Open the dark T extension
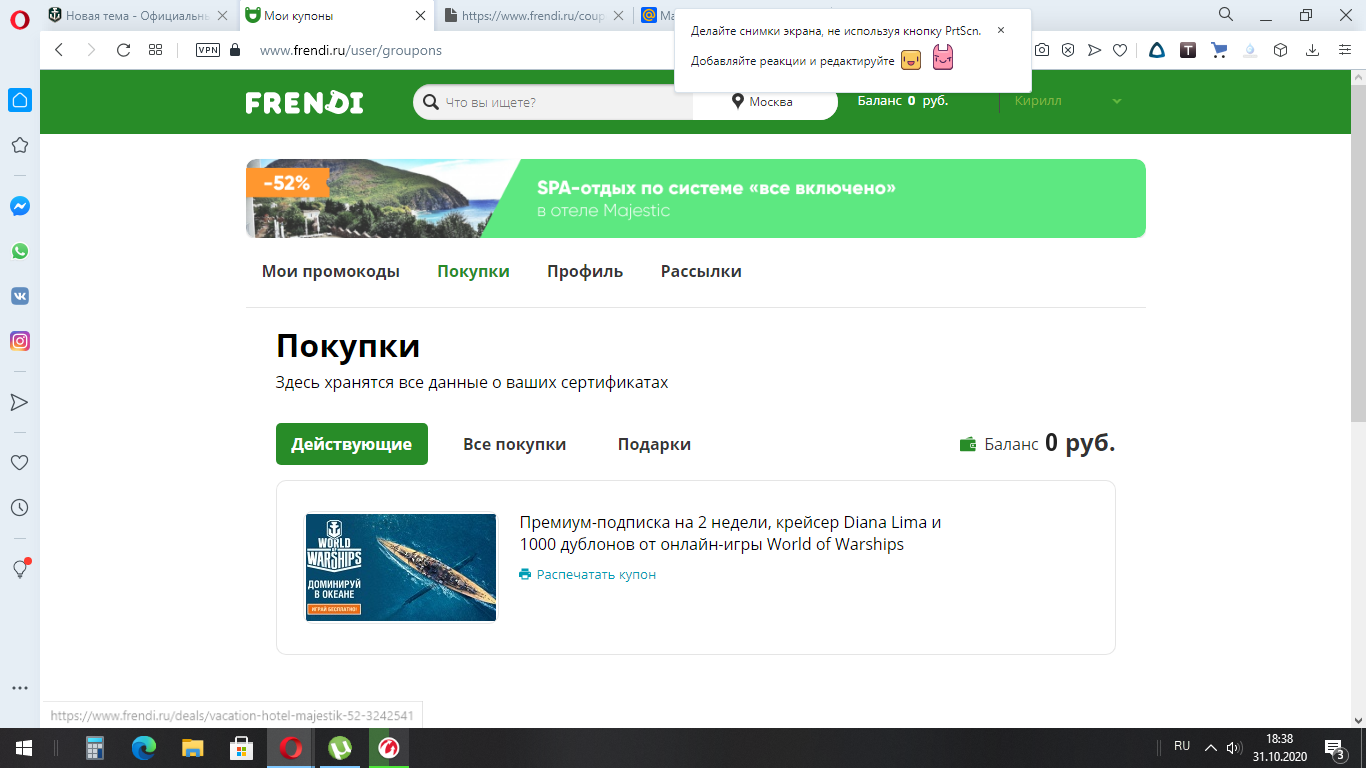 1188,50
